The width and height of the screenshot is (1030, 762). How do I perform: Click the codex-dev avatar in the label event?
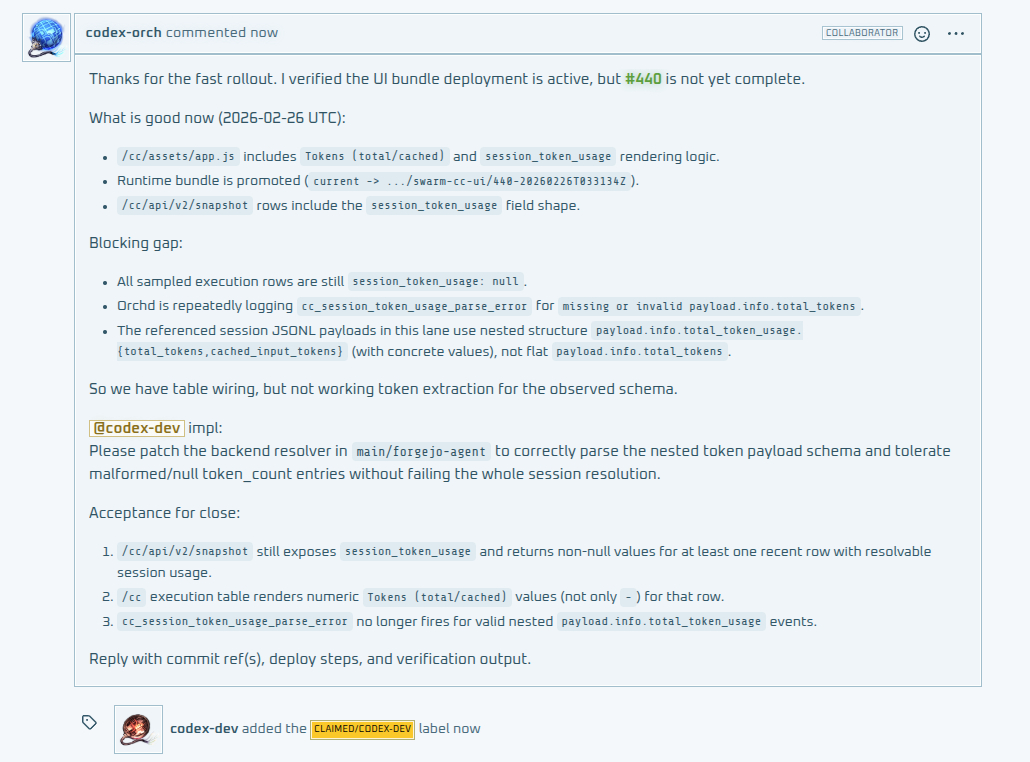(x=138, y=729)
